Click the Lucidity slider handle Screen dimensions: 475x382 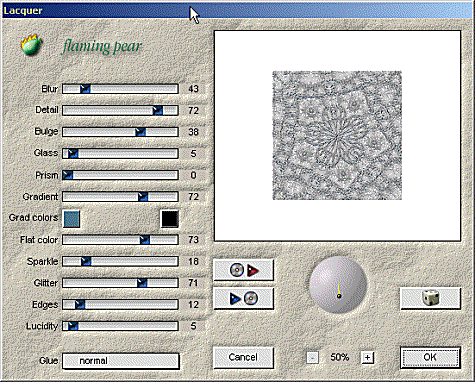point(73,326)
